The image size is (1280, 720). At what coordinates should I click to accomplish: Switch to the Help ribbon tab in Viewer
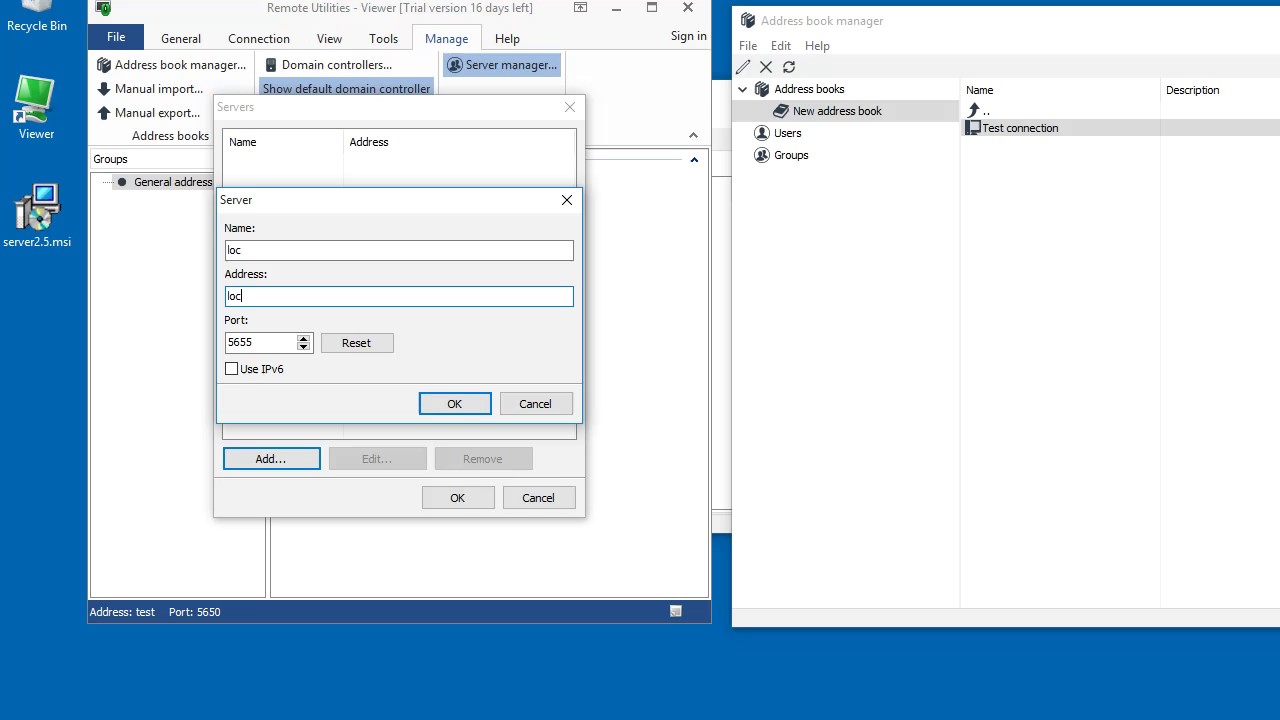(507, 38)
